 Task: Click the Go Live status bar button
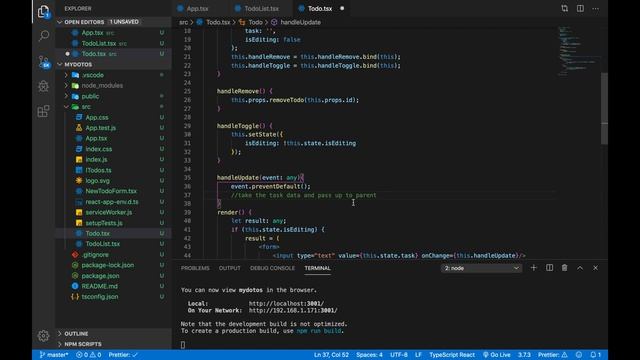(496, 355)
